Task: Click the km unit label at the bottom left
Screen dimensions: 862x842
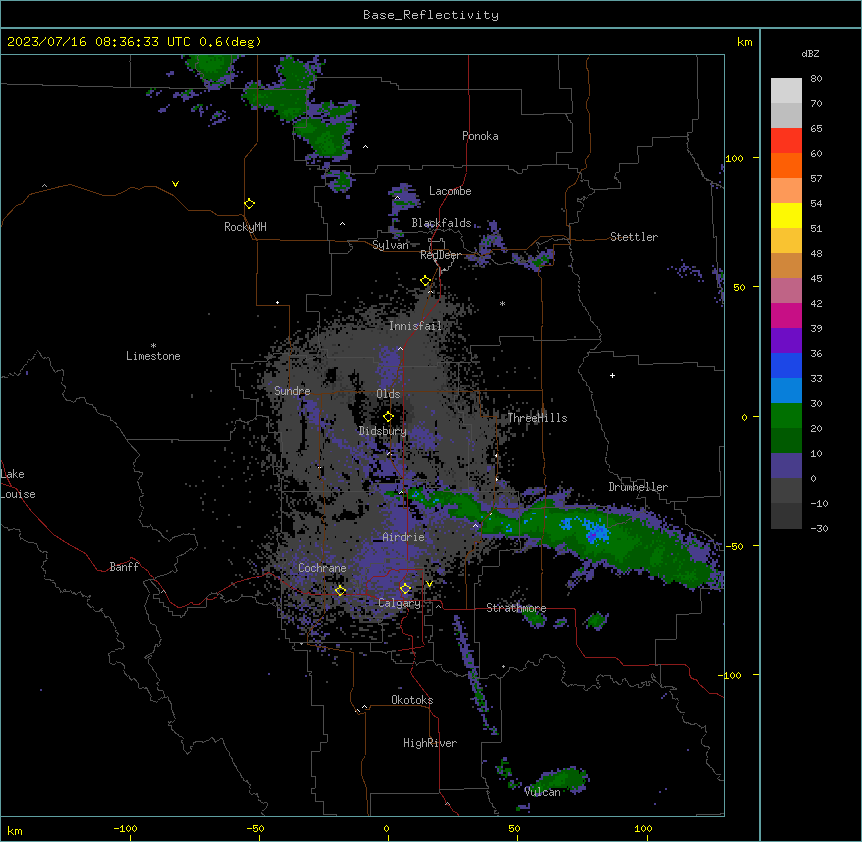Action: tap(15, 831)
